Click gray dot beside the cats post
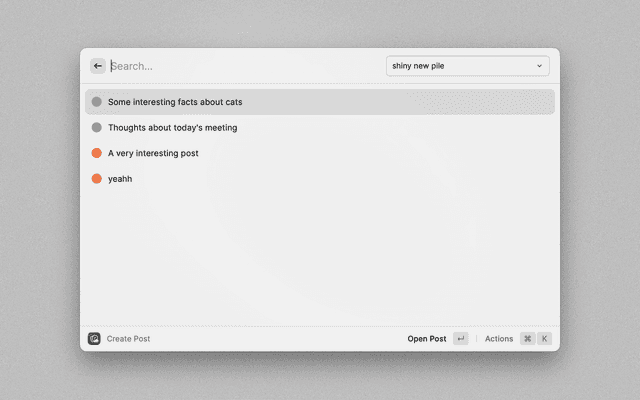 click(97, 102)
